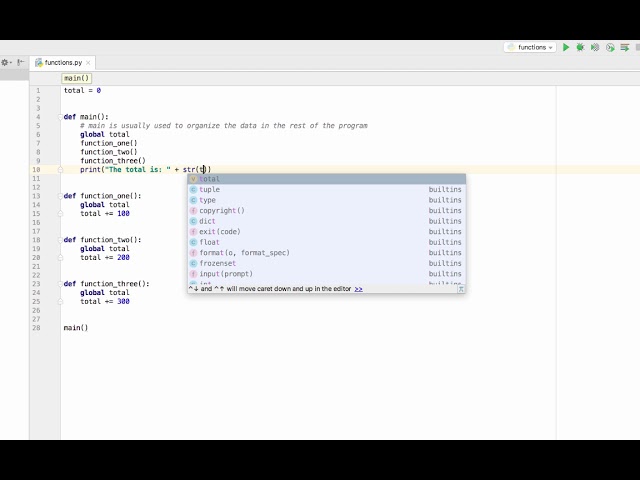Run the functions configuration with the green play icon
Viewport: 640px width, 480px height.
(566, 47)
